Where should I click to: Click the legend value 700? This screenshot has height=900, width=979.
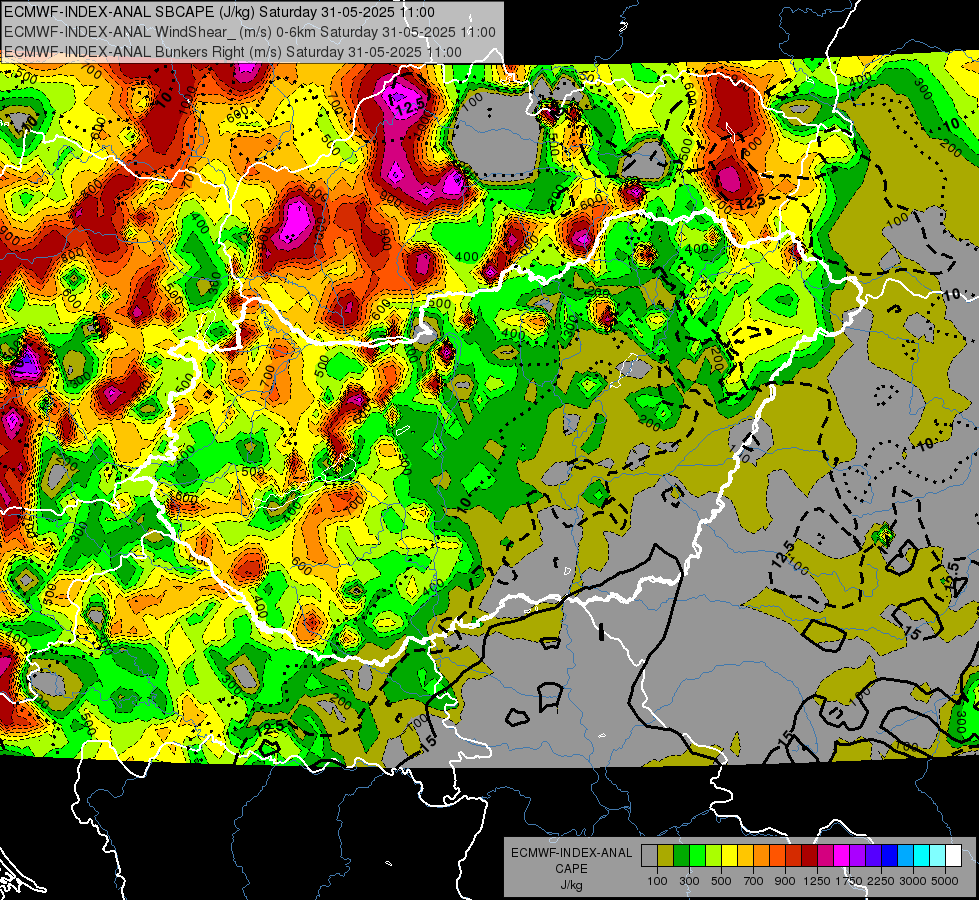pos(754,881)
